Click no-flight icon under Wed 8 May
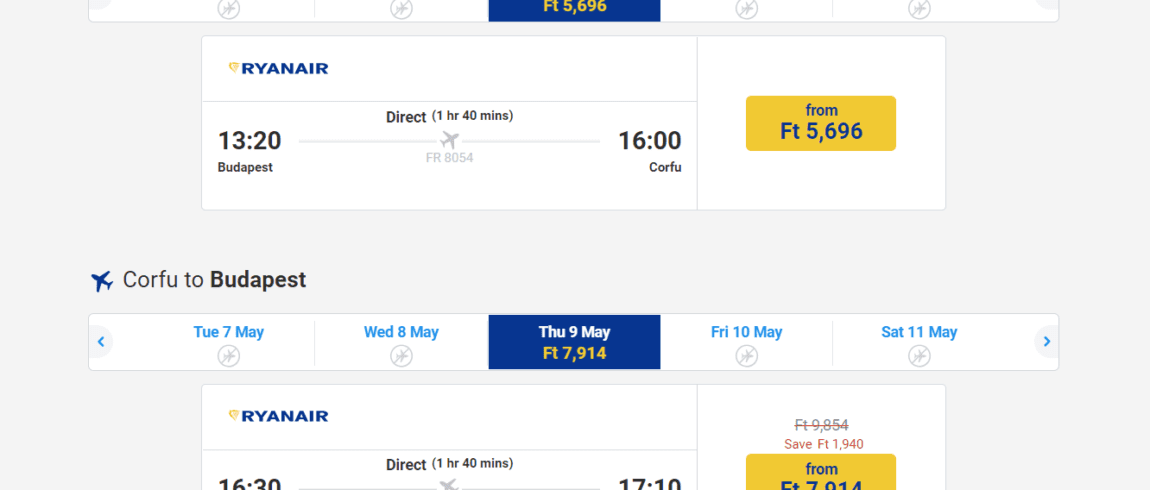 coord(401,356)
